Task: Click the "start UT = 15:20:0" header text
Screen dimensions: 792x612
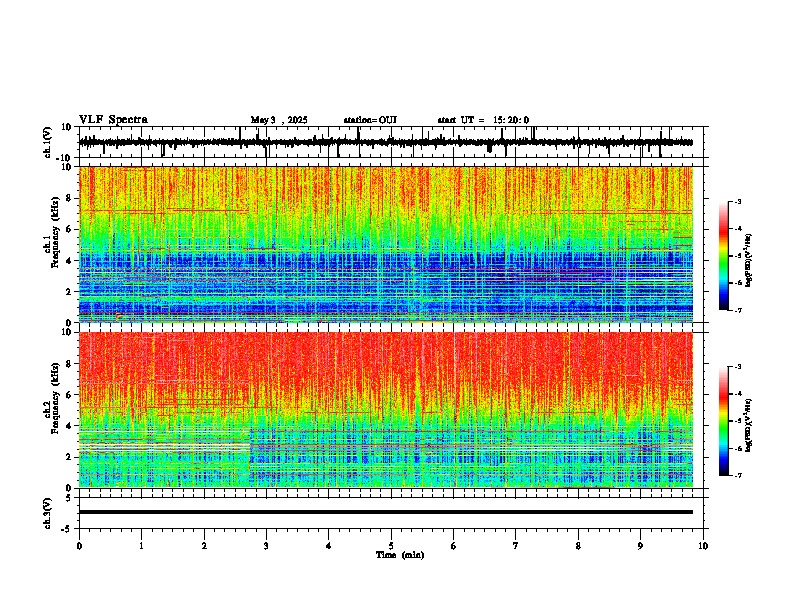Action: (483, 120)
